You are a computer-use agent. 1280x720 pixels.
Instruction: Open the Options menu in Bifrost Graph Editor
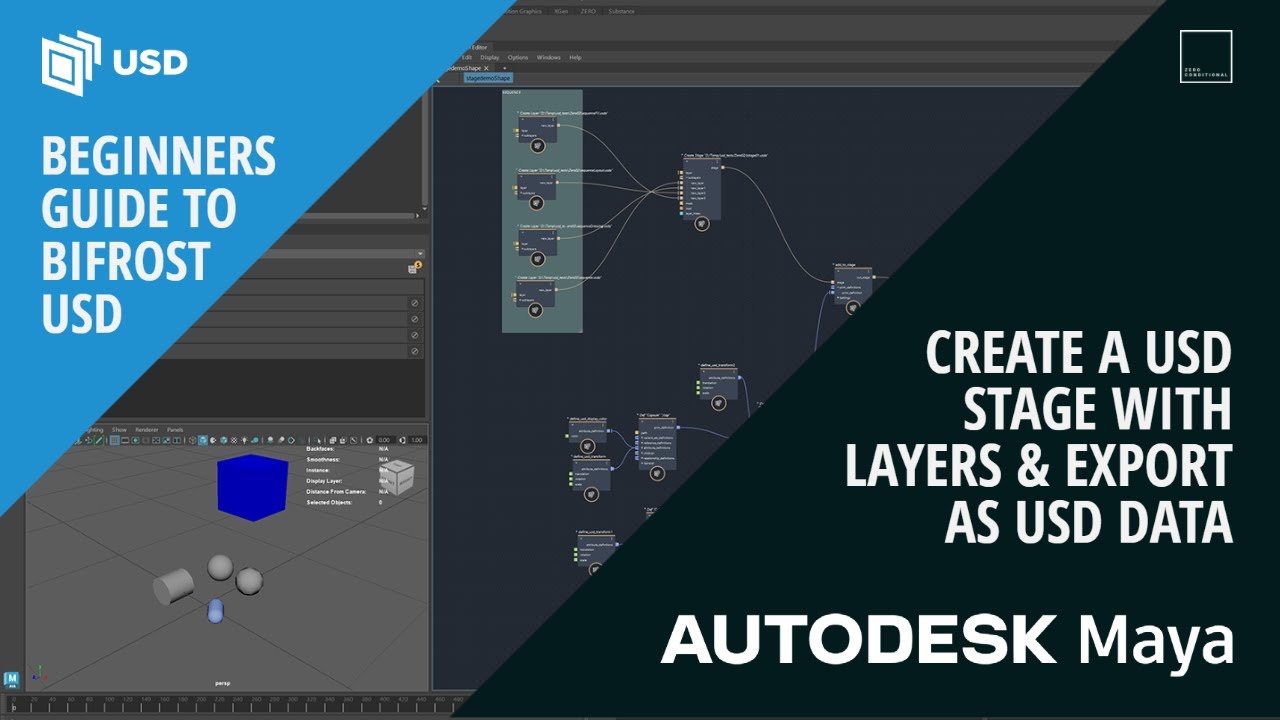pos(518,57)
